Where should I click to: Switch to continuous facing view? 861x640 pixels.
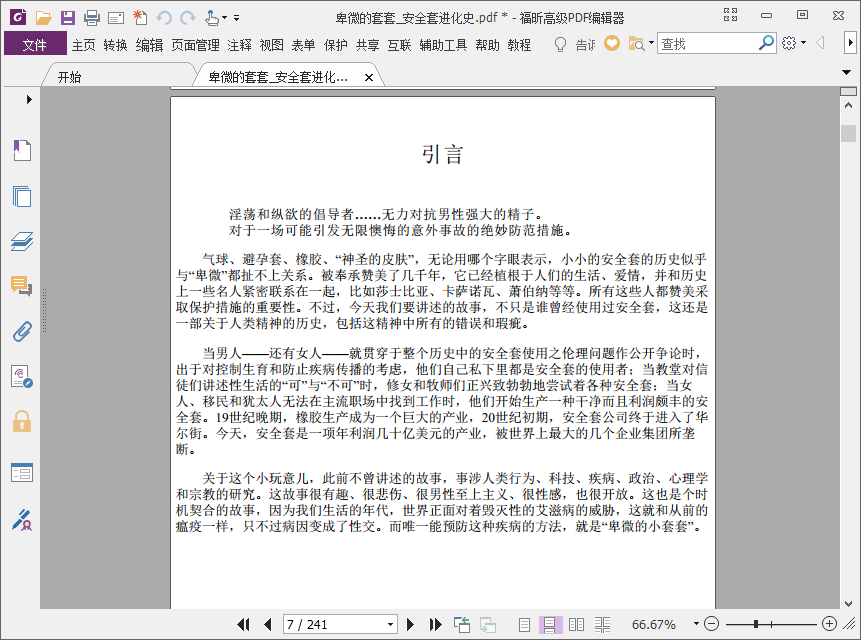pos(602,624)
